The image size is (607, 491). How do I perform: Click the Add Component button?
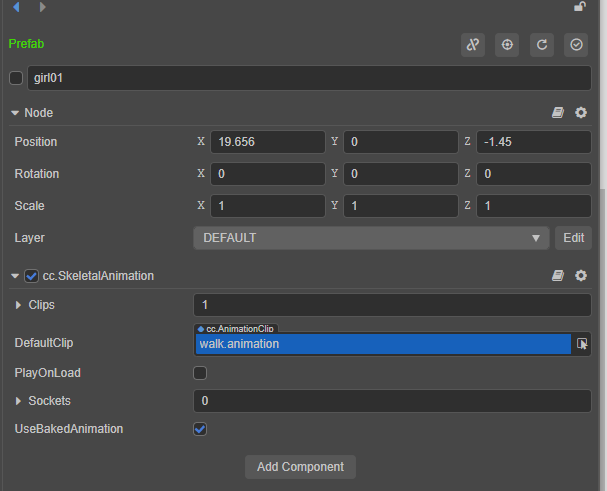click(300, 467)
